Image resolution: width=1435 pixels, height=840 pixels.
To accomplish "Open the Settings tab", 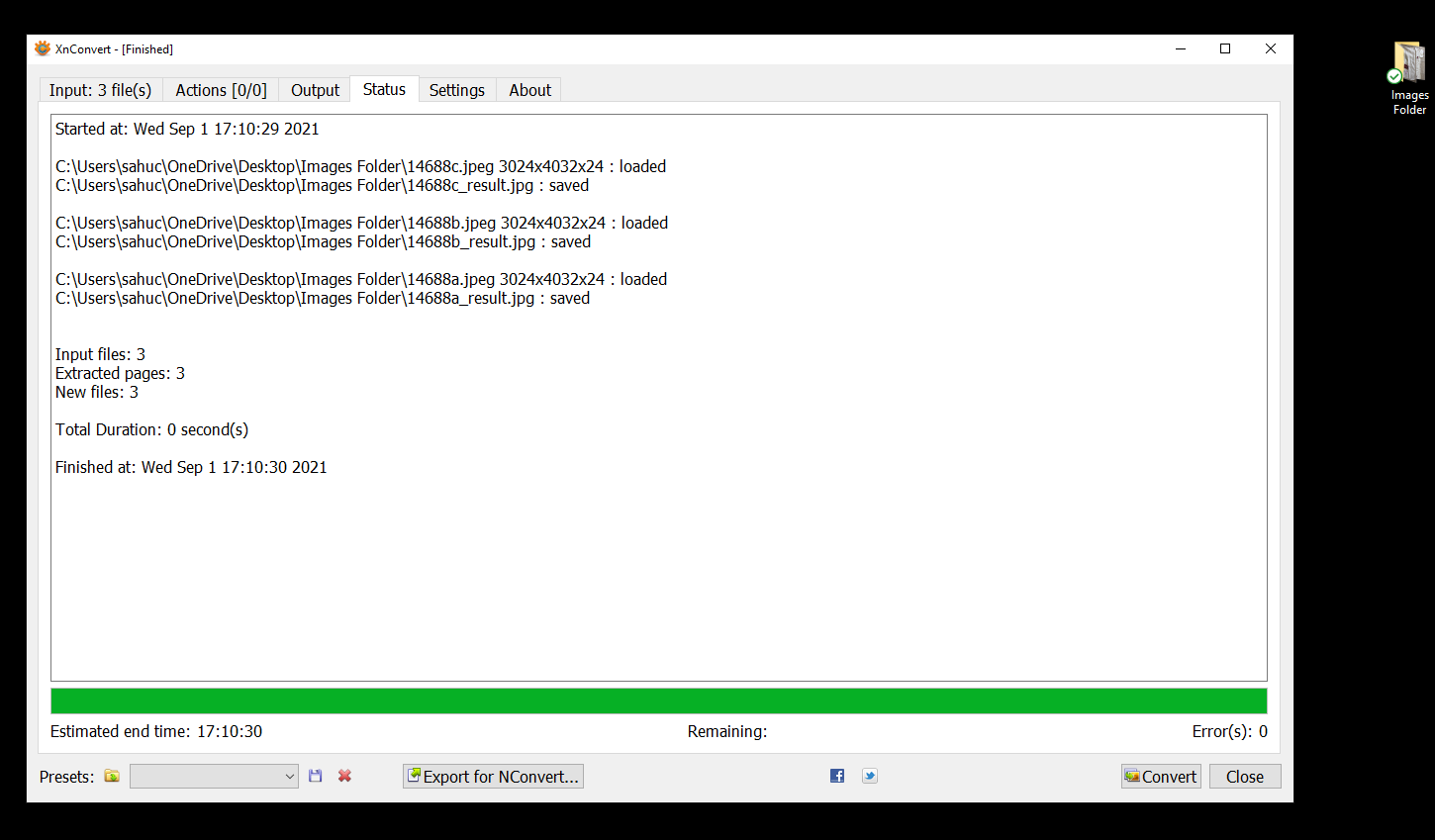I will click(457, 90).
